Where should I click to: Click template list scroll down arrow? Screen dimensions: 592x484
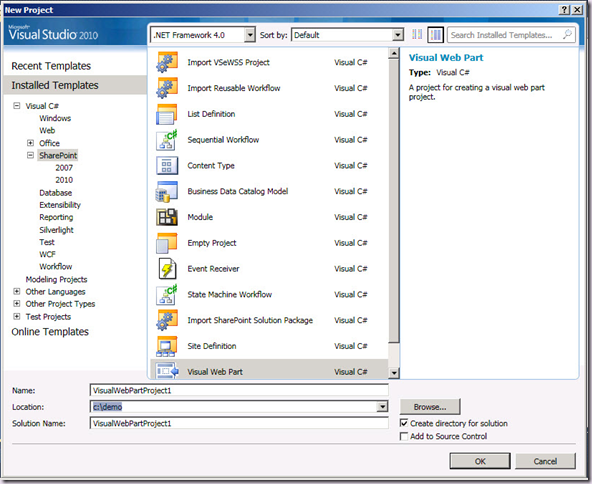pyautogui.click(x=393, y=373)
